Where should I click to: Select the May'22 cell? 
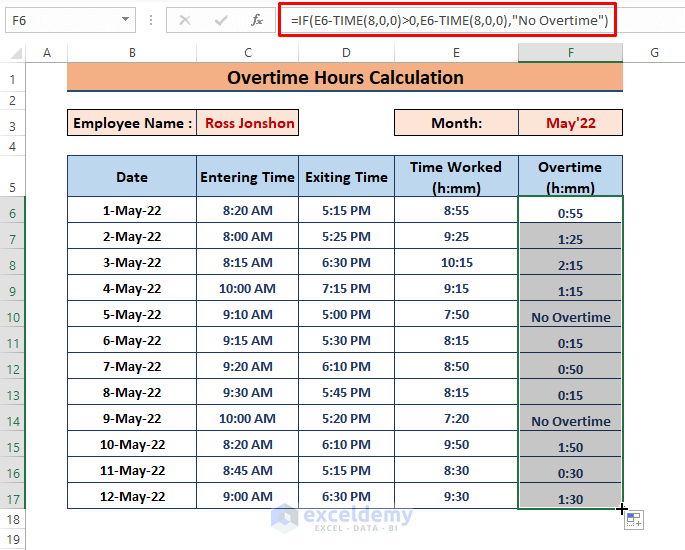click(571, 123)
